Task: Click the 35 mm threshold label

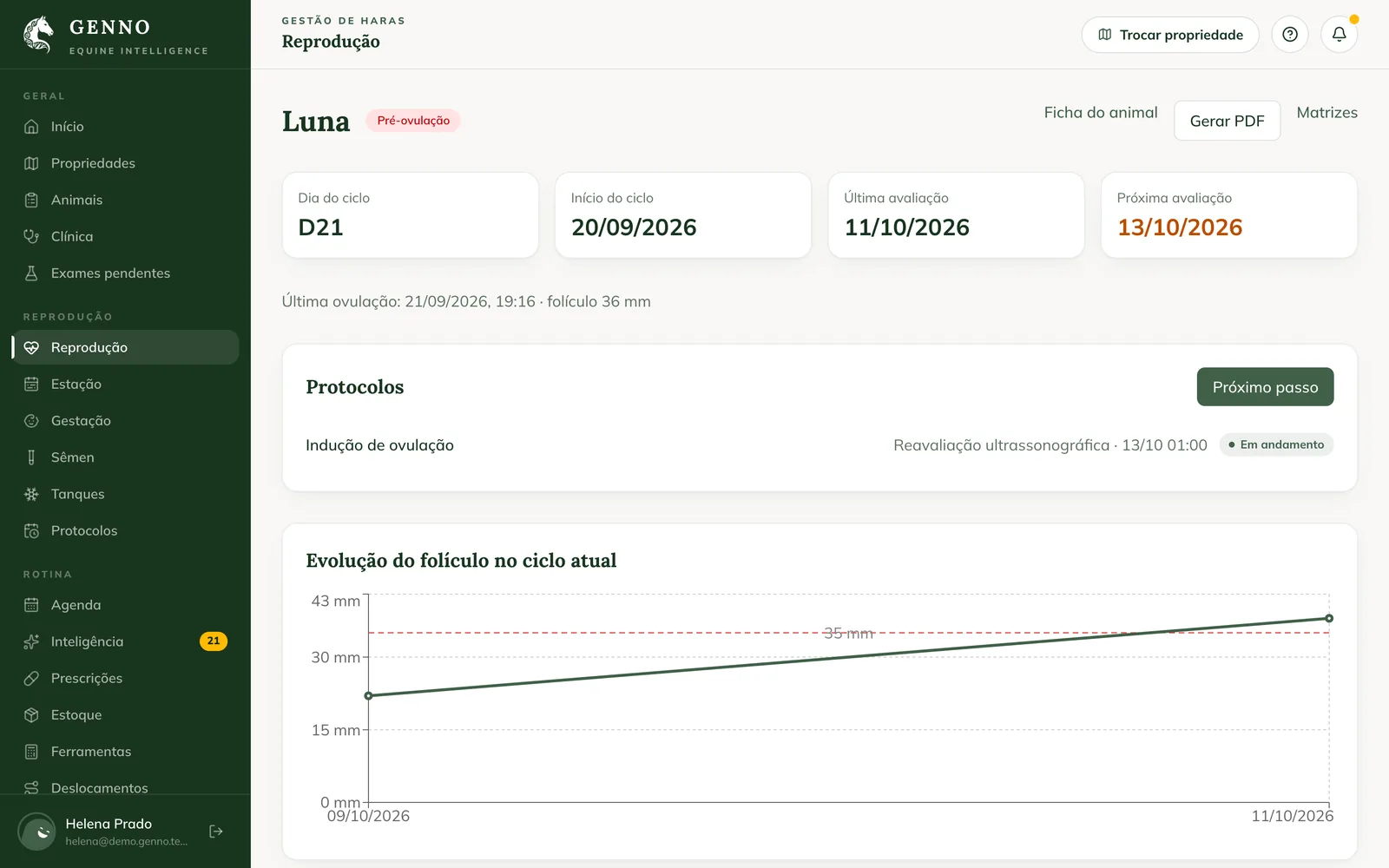Action: 848,634
